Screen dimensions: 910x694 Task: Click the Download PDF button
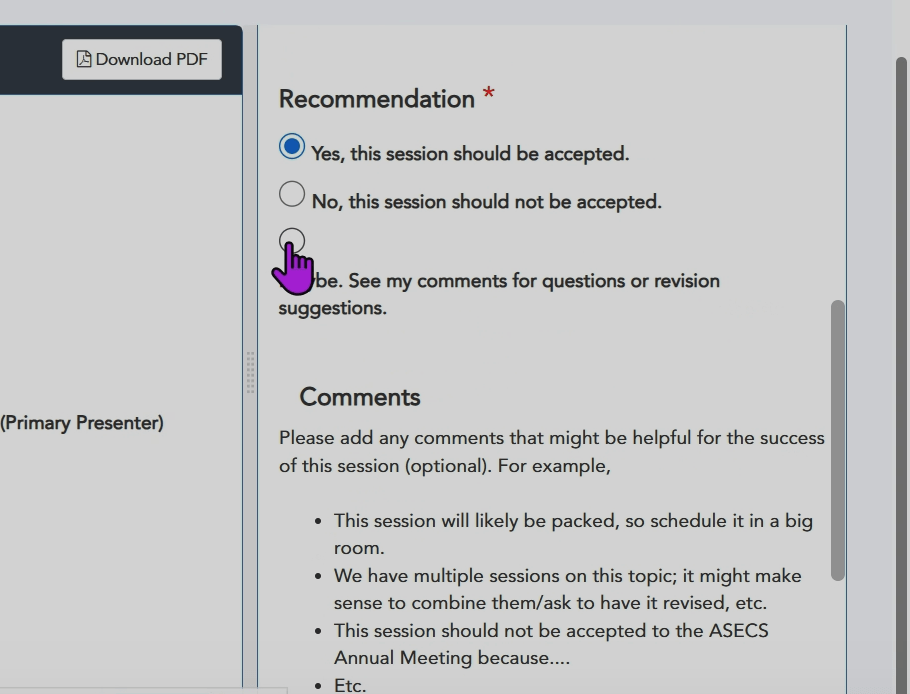pos(142,59)
